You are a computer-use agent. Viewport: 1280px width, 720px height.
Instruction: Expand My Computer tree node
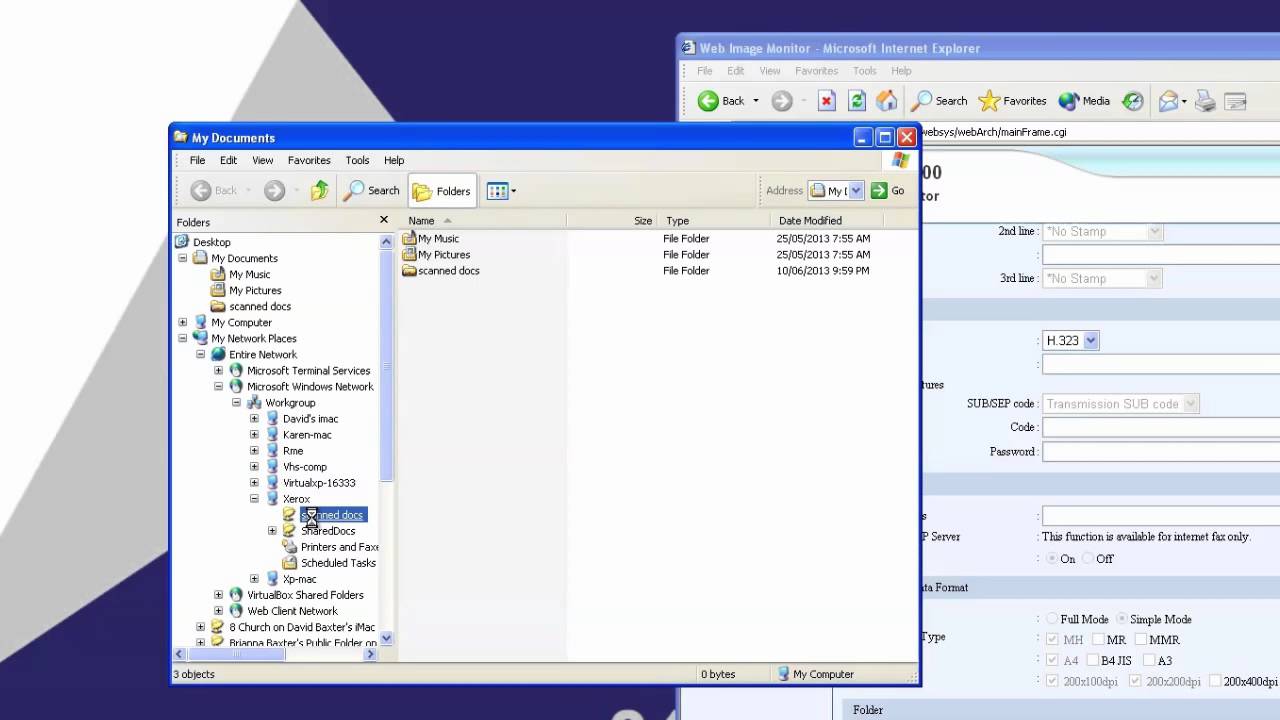[x=183, y=322]
